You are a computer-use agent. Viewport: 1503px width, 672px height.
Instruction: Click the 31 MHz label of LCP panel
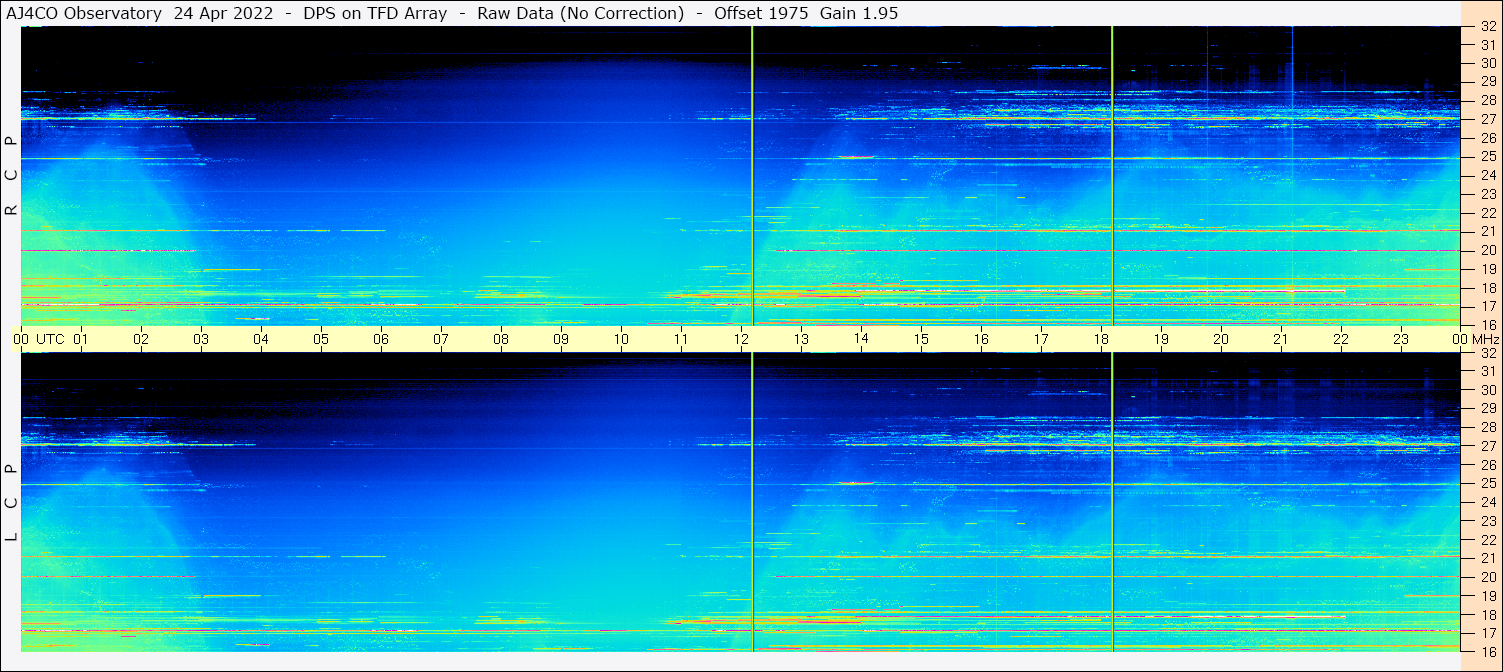[x=1488, y=371]
